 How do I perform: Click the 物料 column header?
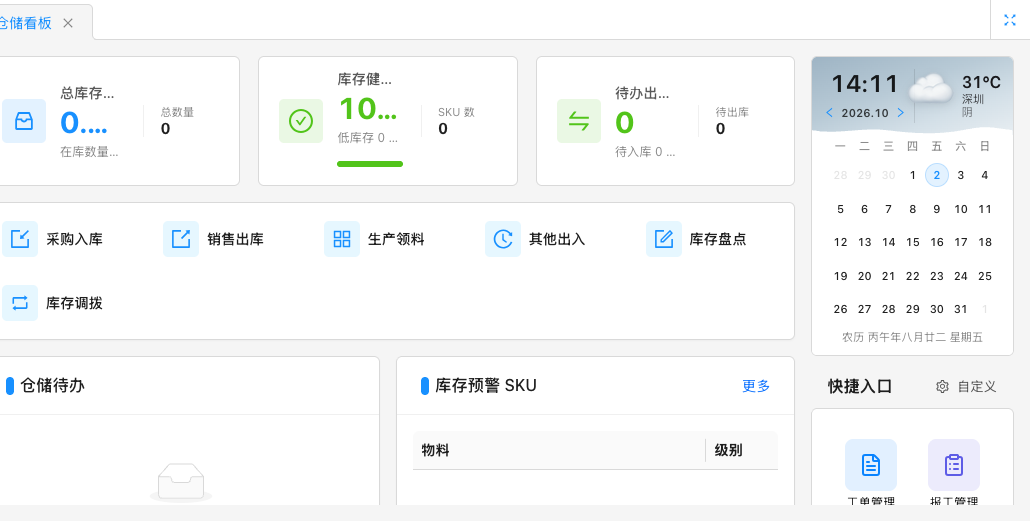559,450
